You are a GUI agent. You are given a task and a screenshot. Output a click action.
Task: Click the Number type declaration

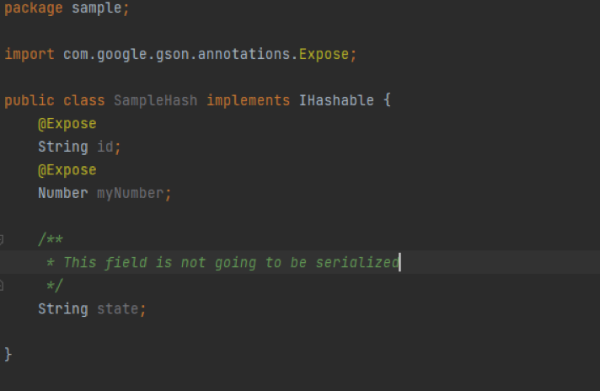pos(63,193)
